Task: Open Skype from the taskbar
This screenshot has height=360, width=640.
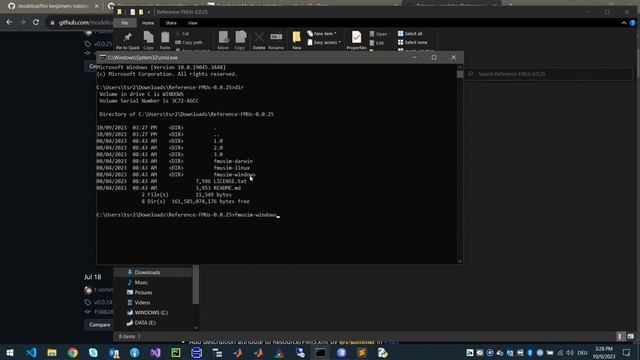Action: 93,353
